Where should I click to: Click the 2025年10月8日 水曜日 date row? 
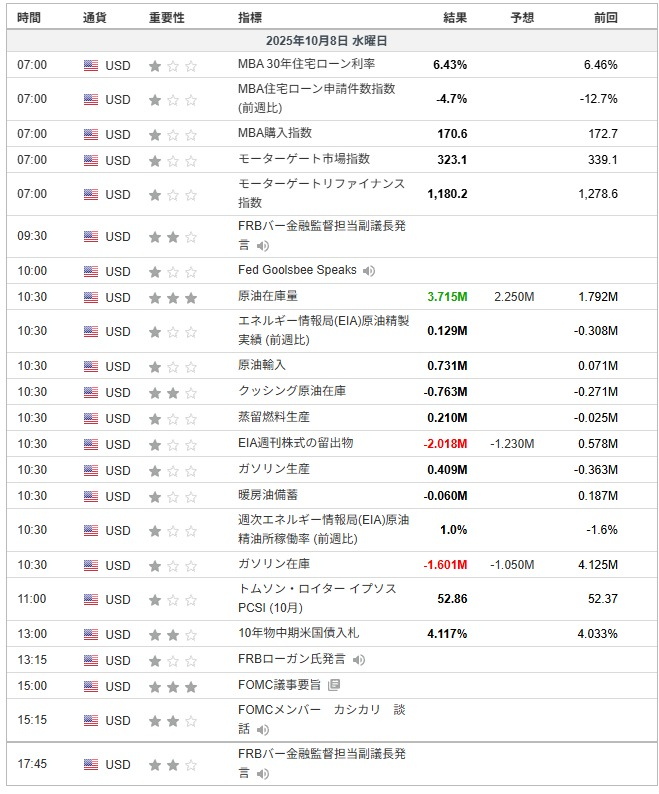pos(329,41)
